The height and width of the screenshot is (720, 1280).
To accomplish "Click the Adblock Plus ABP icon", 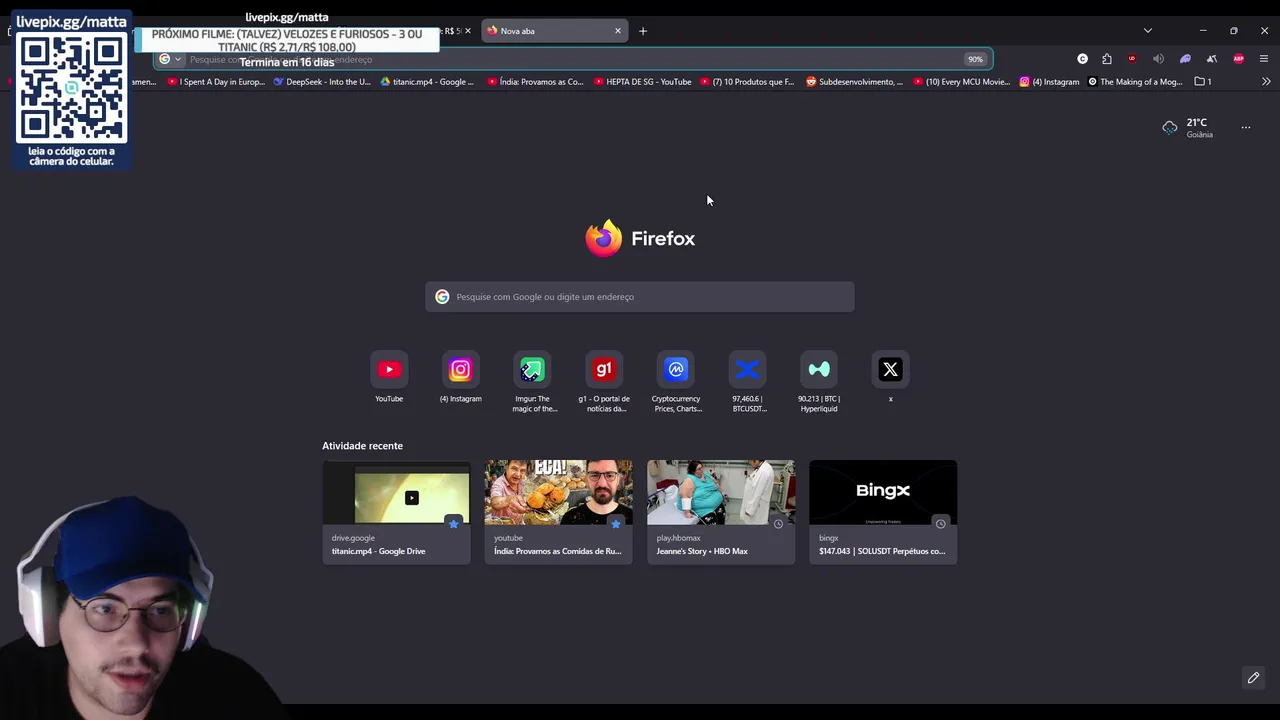I will tap(1238, 59).
